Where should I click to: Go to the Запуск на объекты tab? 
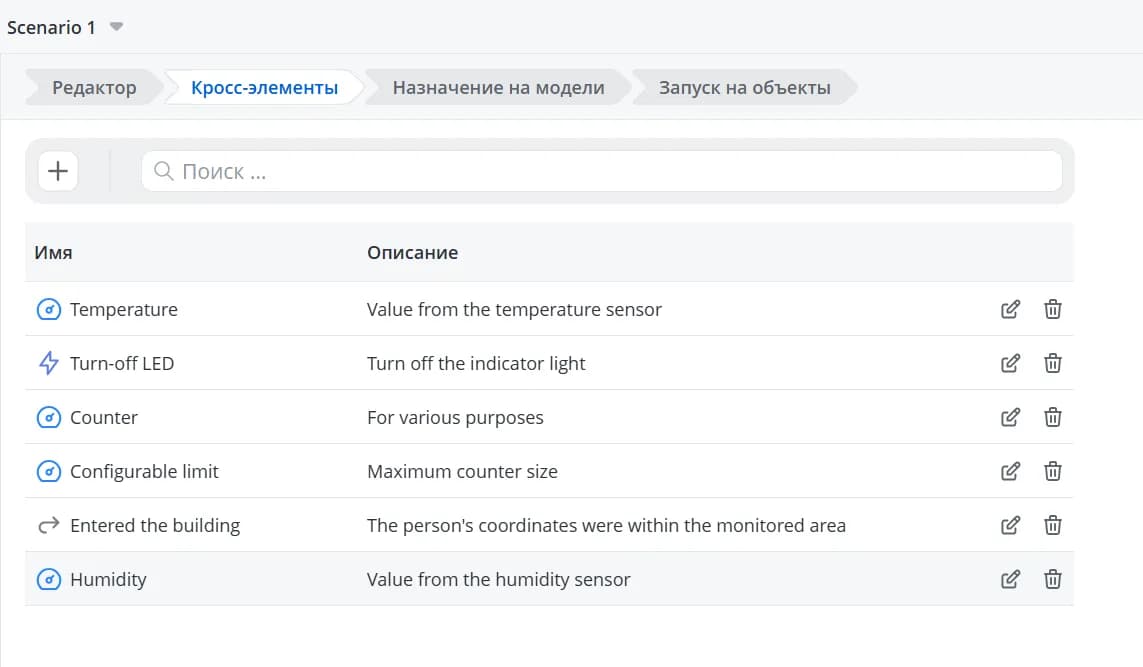[744, 87]
